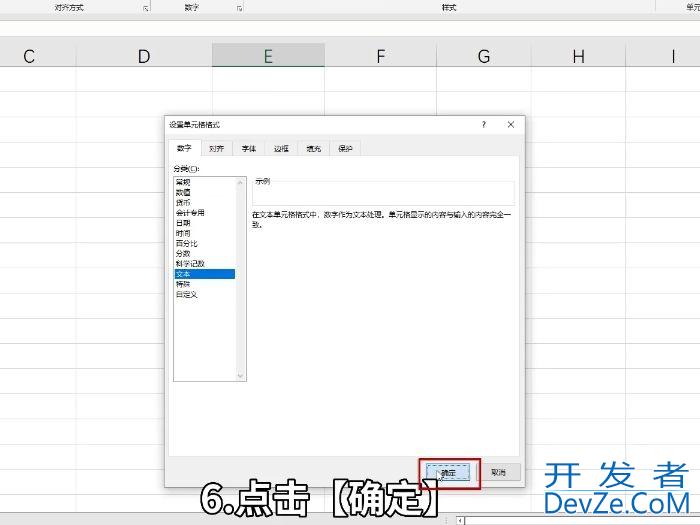Select 百分比 in the category list

pos(204,243)
